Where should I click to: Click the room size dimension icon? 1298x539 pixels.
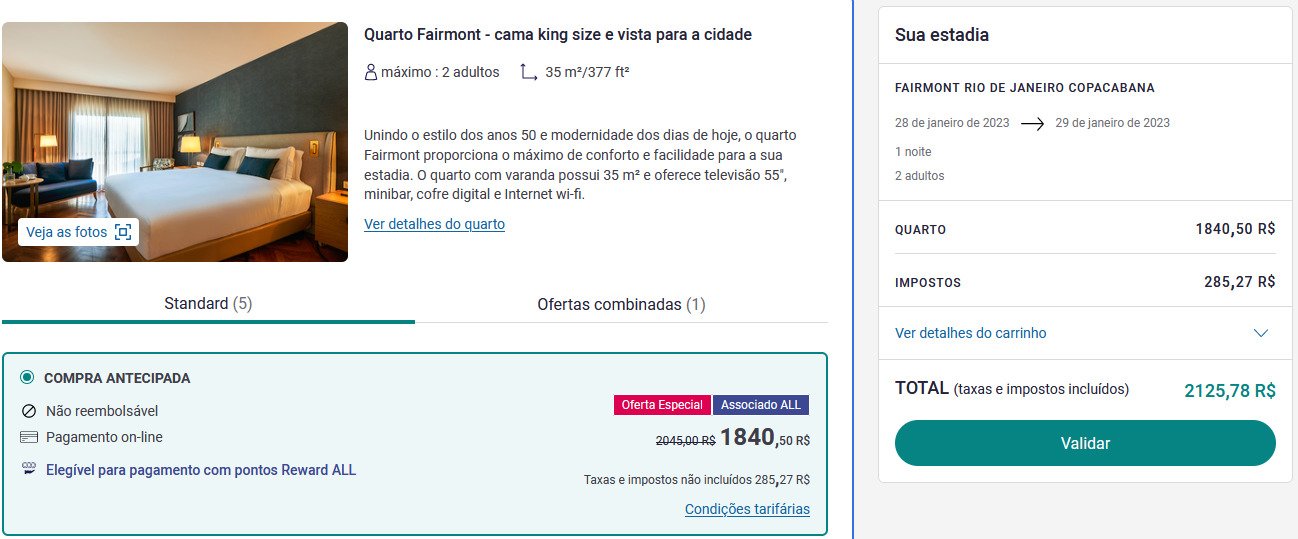[529, 72]
